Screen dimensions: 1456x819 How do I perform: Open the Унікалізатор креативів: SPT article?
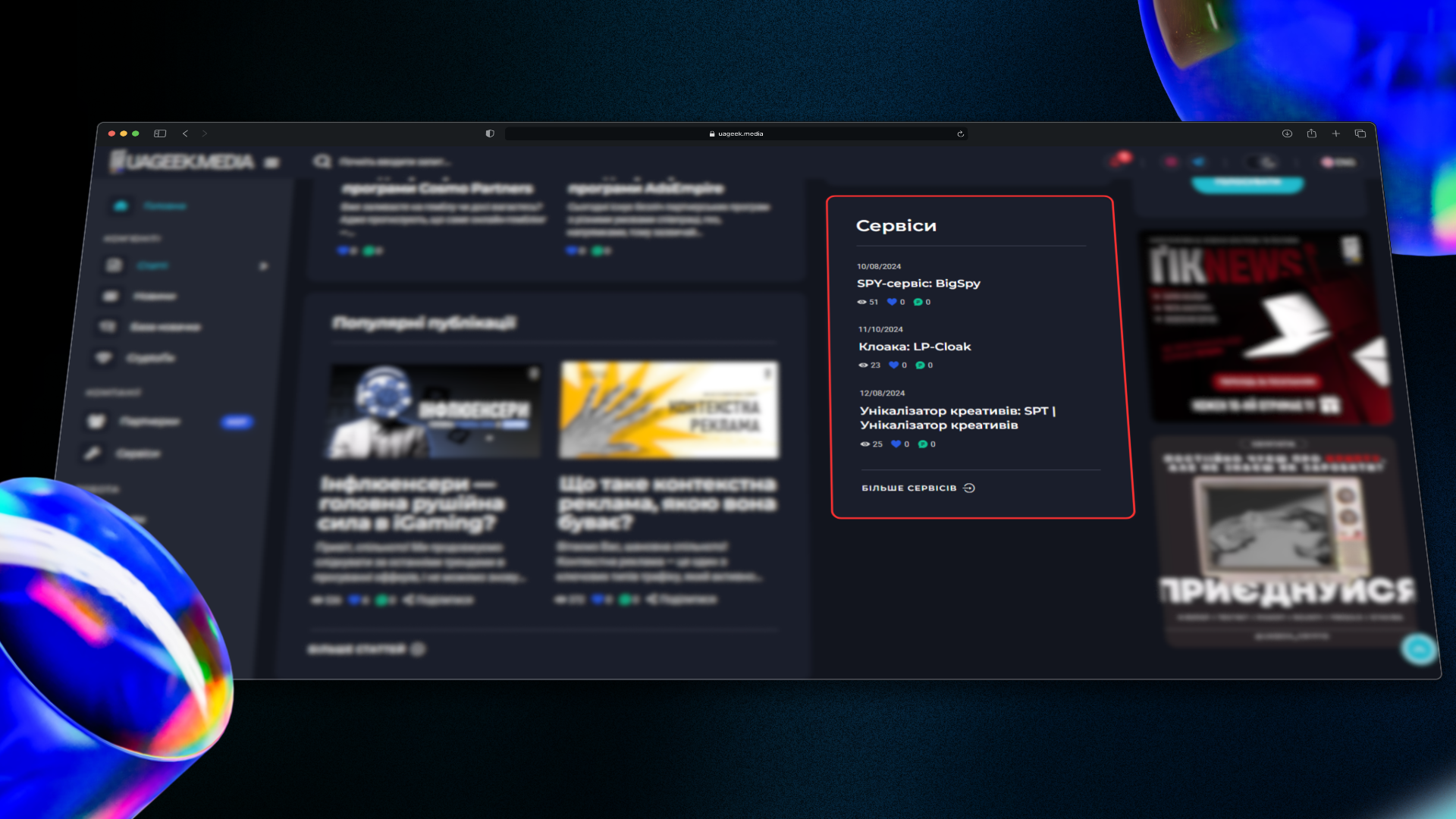click(x=958, y=418)
